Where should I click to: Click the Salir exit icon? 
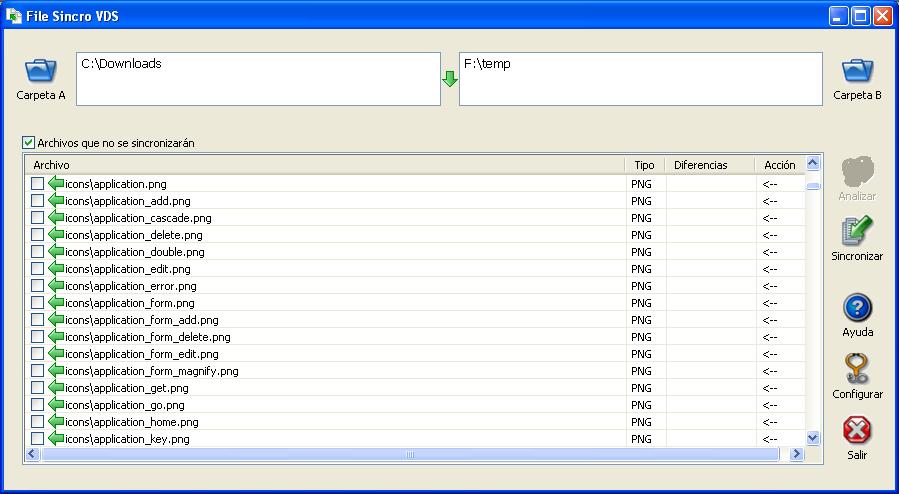click(x=857, y=431)
